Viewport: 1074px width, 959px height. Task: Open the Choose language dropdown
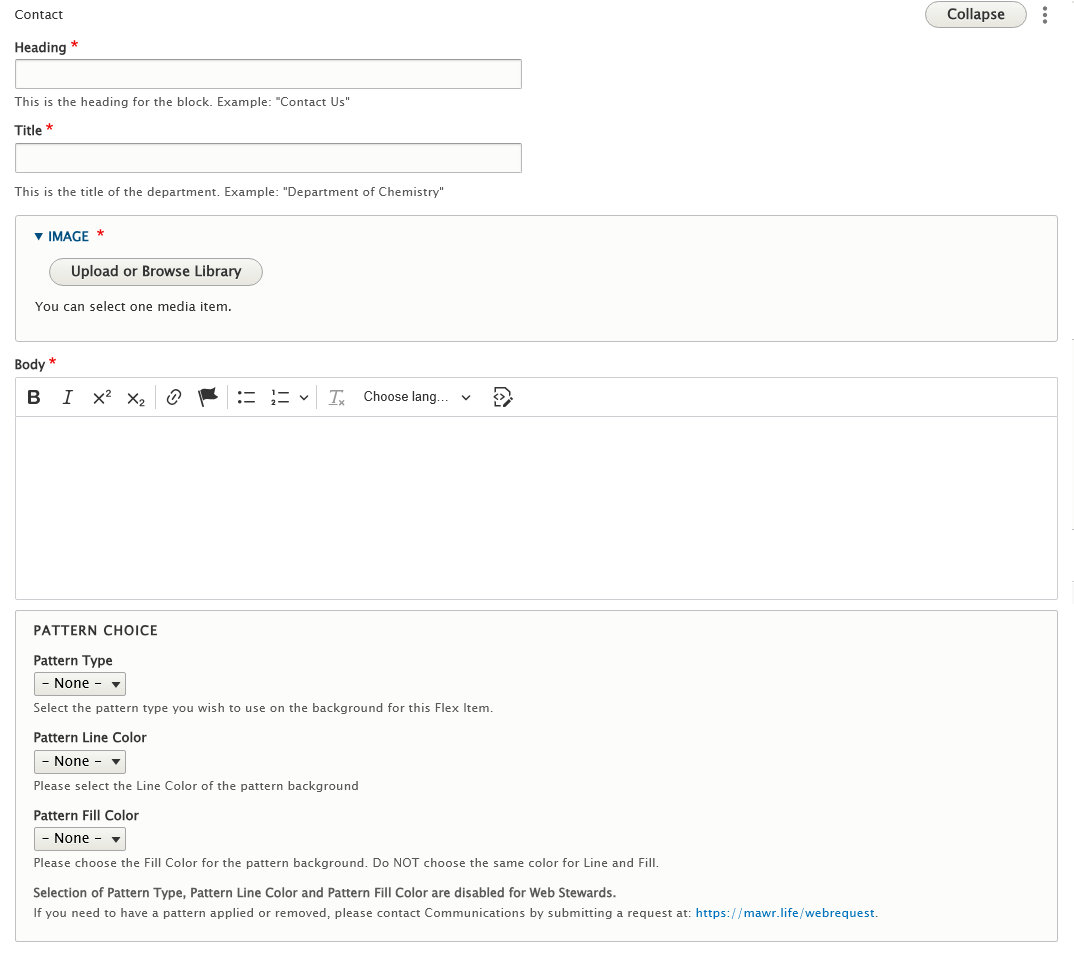(416, 397)
